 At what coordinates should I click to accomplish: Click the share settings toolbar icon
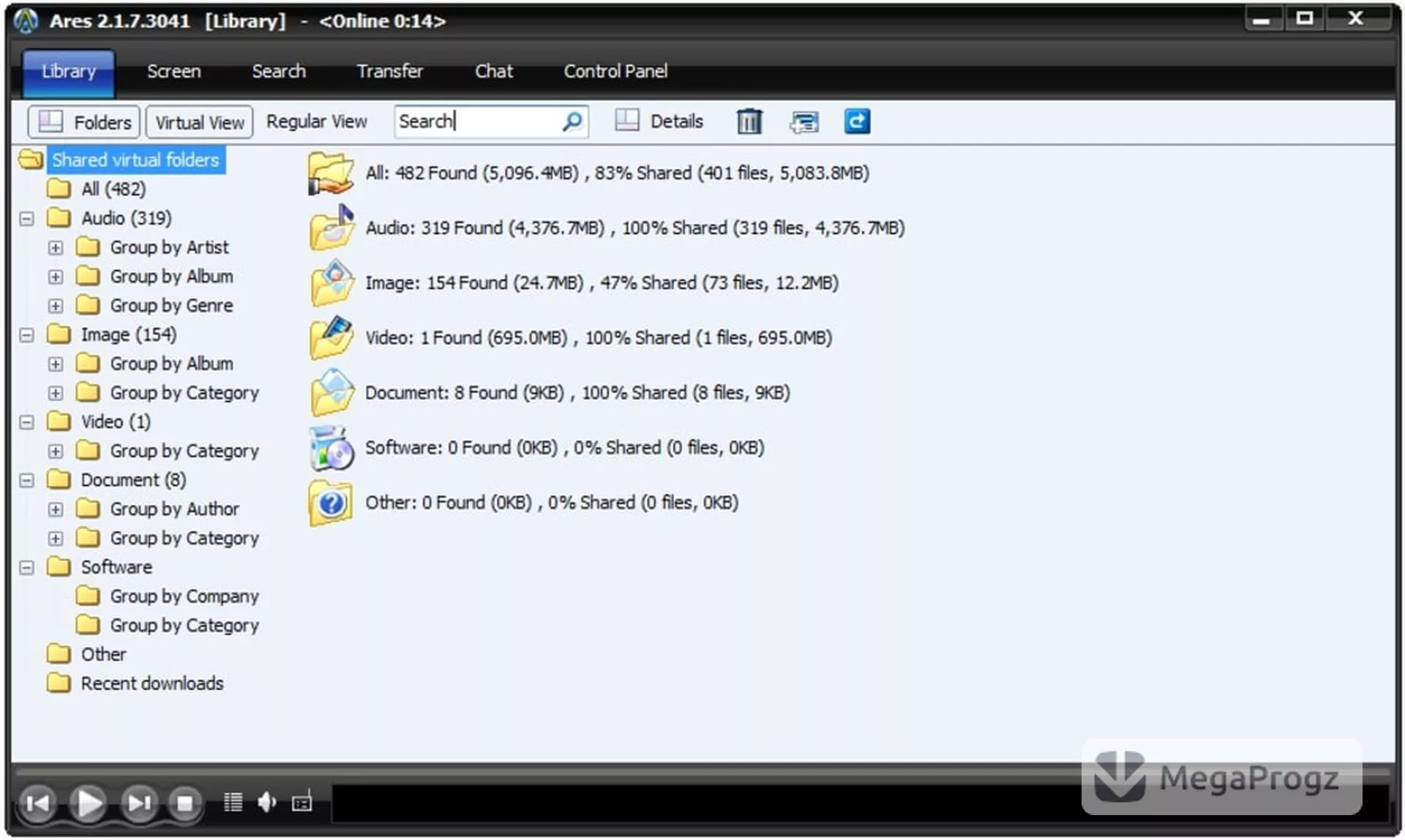[804, 121]
